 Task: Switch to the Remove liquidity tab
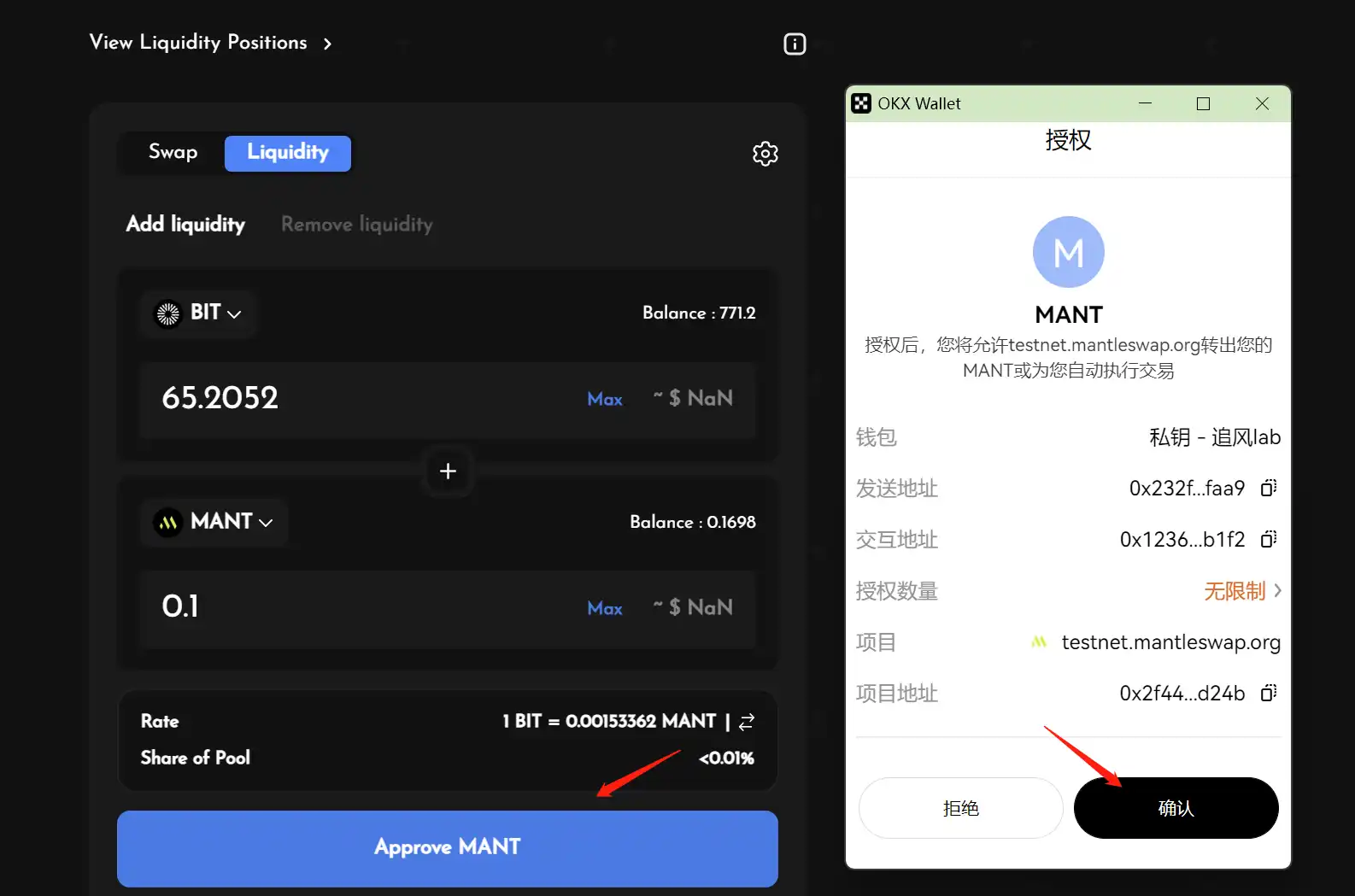357,225
